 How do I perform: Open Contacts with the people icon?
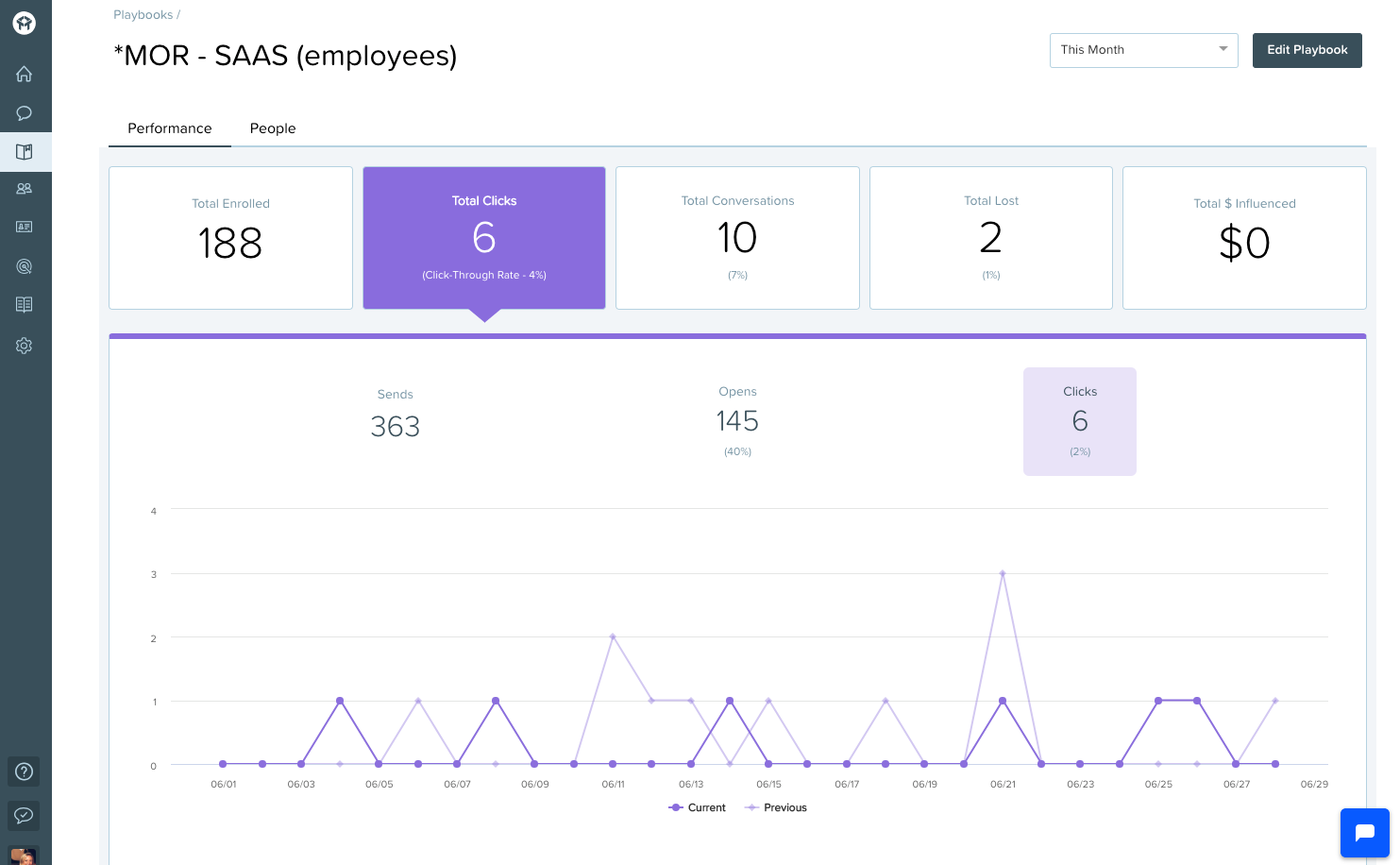(25, 189)
